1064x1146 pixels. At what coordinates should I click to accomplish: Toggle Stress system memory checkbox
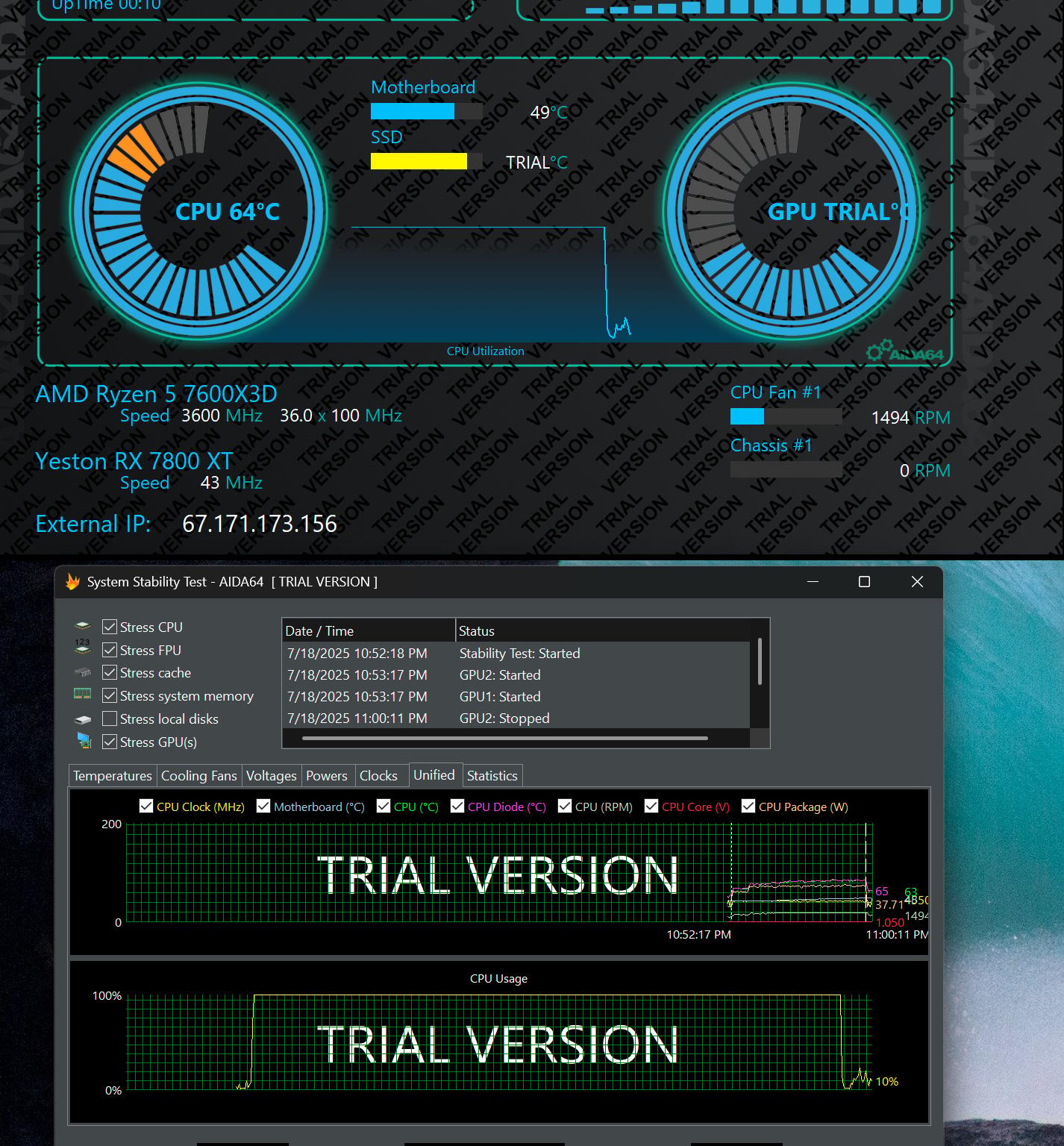110,695
